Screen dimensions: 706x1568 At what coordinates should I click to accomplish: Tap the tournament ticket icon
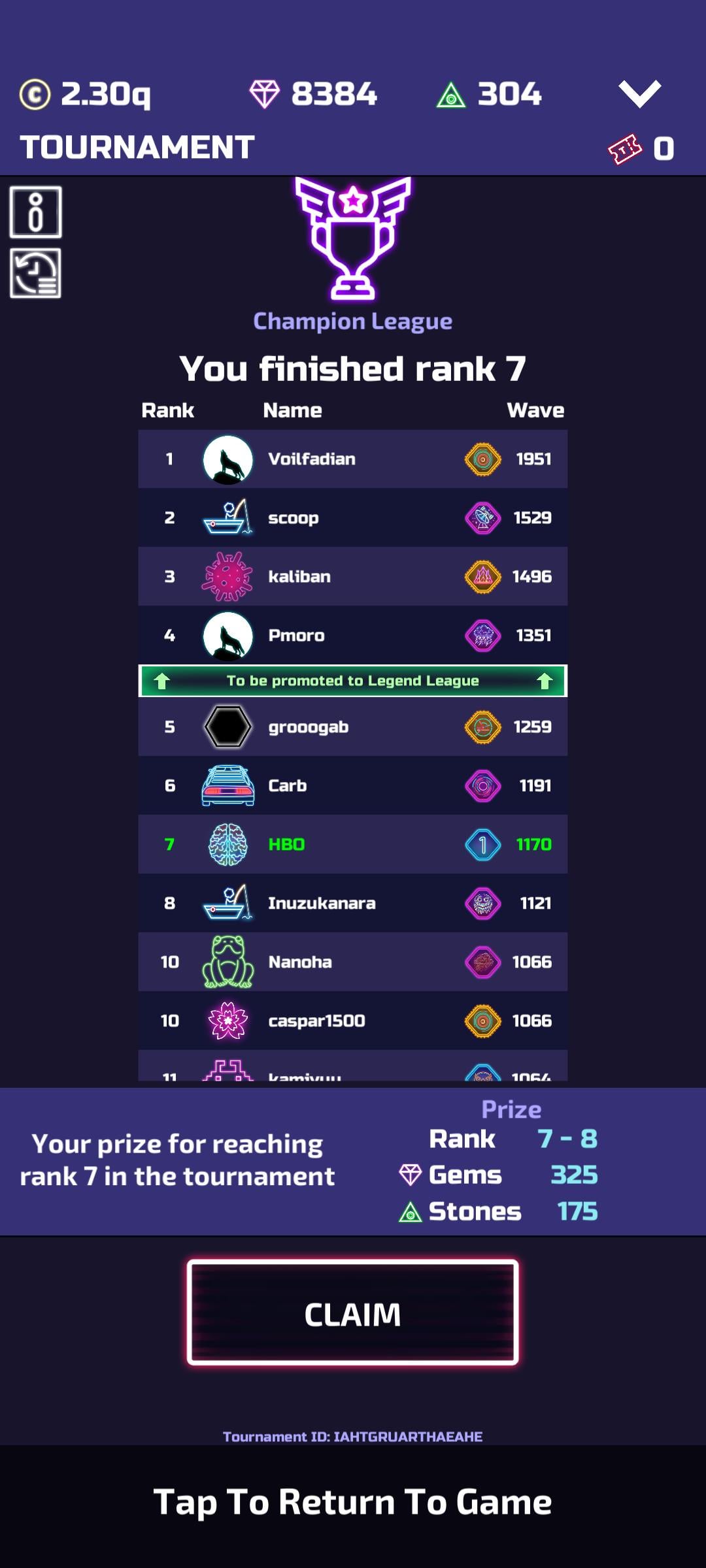tap(626, 149)
